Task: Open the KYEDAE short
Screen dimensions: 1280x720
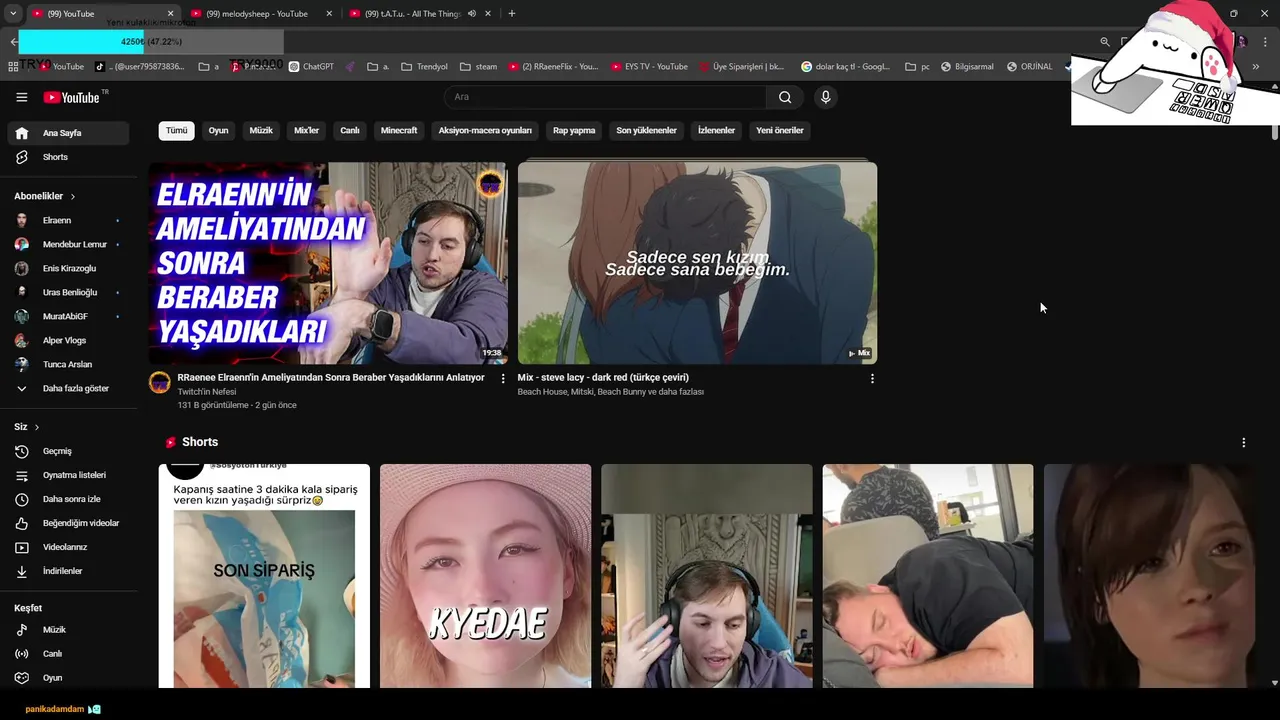Action: tap(485, 576)
